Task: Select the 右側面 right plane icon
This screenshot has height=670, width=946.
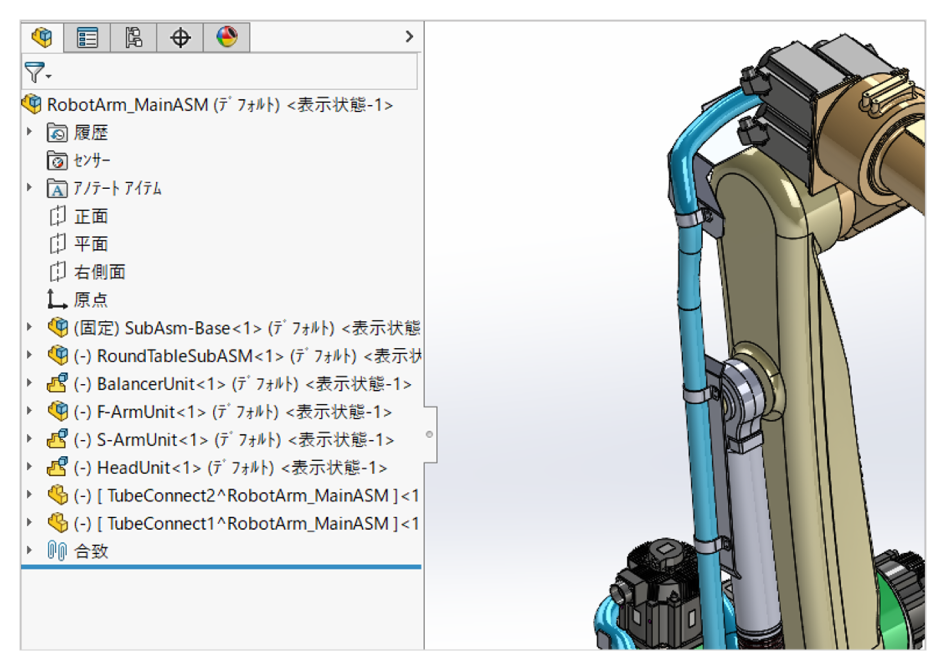Action: [57, 272]
